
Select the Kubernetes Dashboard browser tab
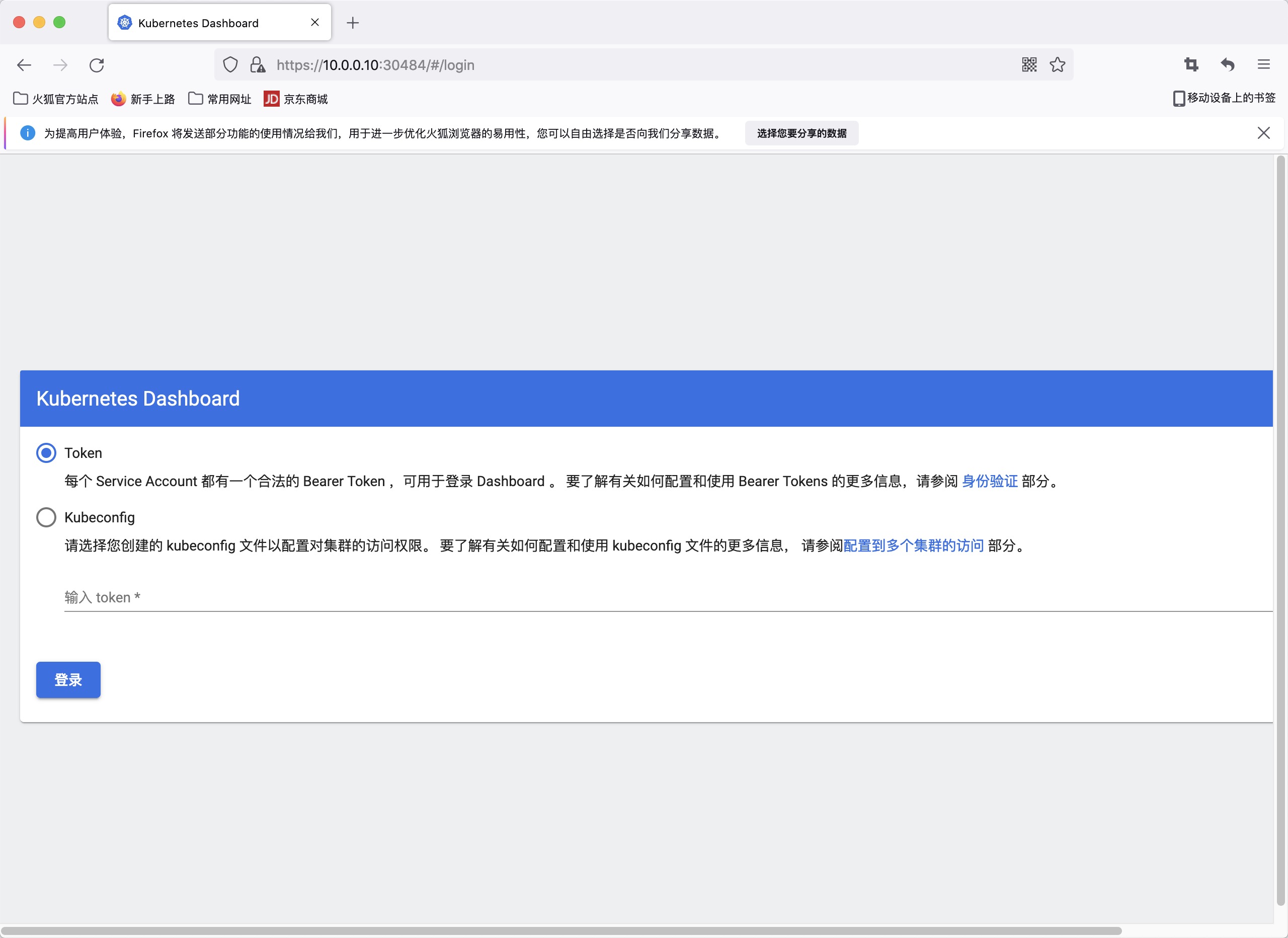tap(220, 23)
